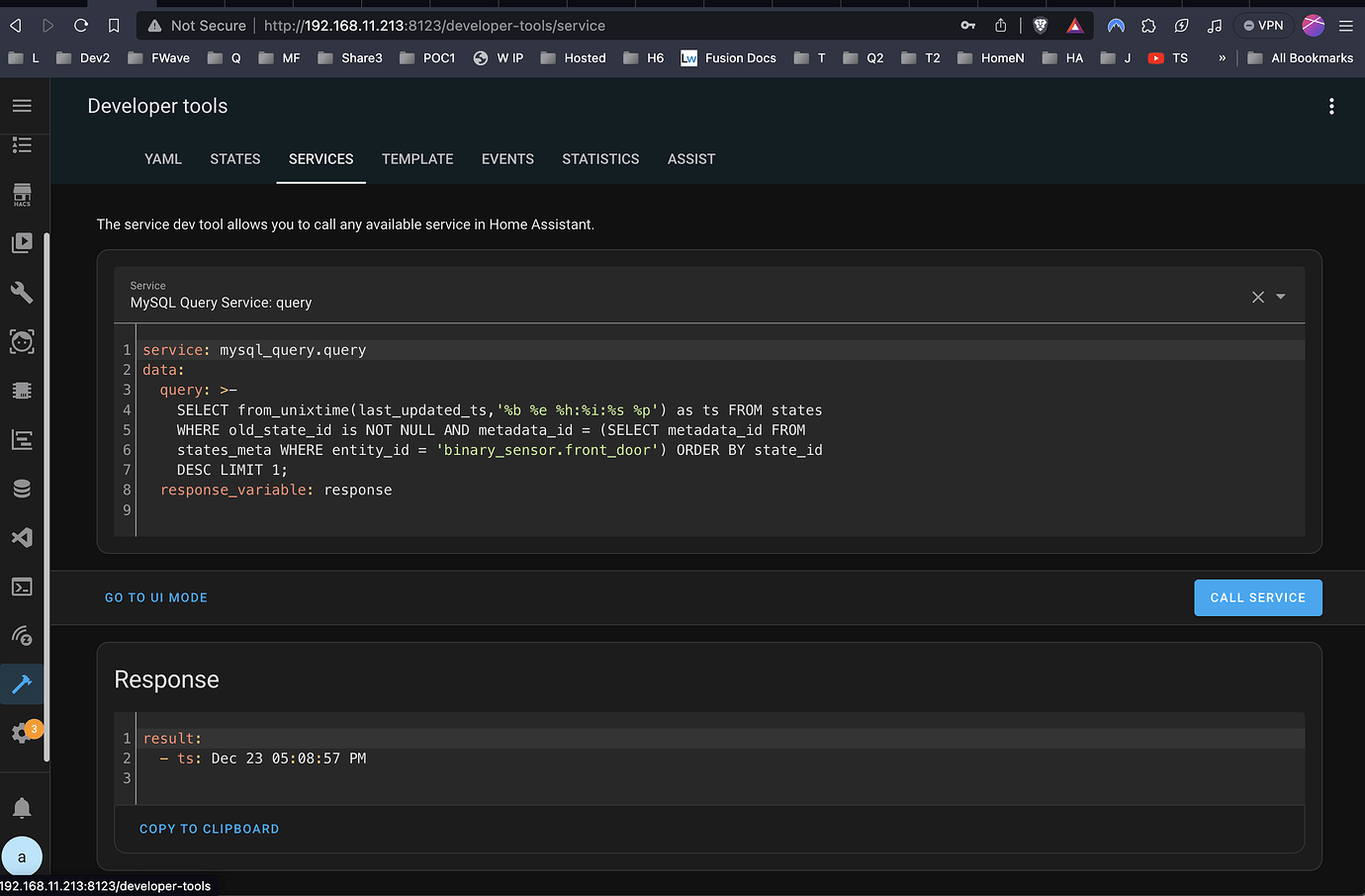Screen dimensions: 1365x896
Task: Open the TS YouTube bookmark
Action: (1168, 58)
